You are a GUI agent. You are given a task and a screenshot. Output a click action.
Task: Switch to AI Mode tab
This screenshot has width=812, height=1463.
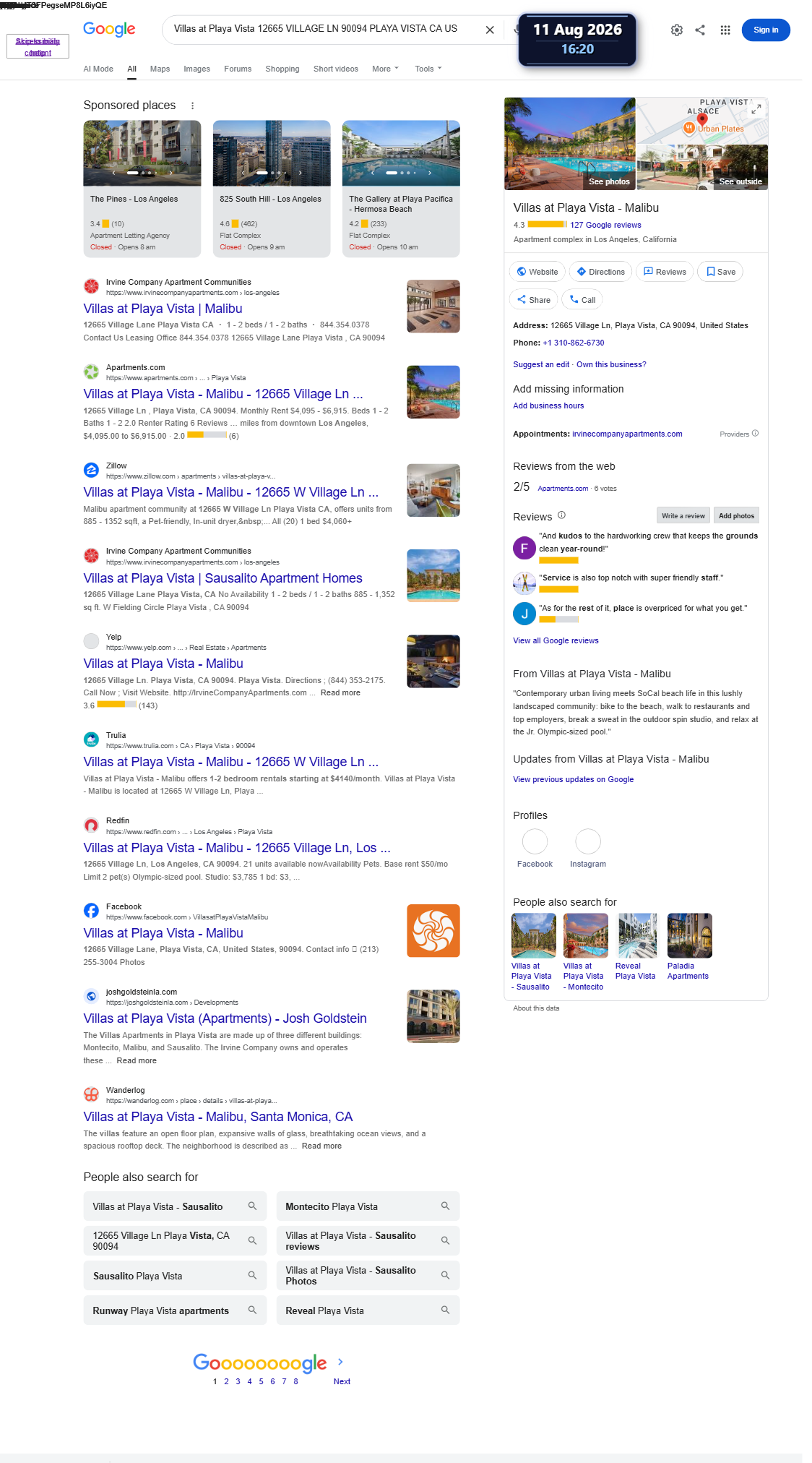click(x=98, y=69)
